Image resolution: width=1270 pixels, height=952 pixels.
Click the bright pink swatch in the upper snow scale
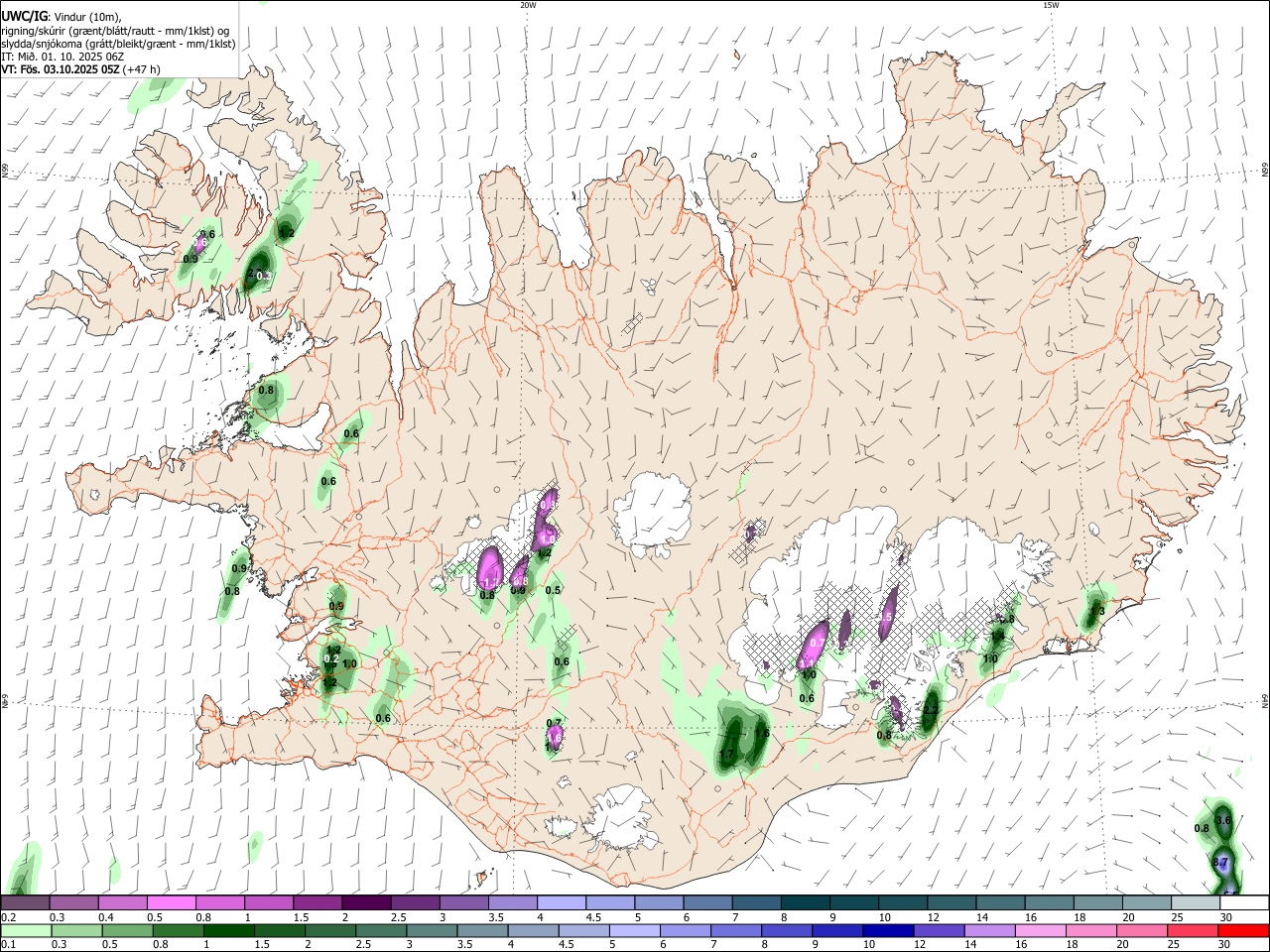171,902
